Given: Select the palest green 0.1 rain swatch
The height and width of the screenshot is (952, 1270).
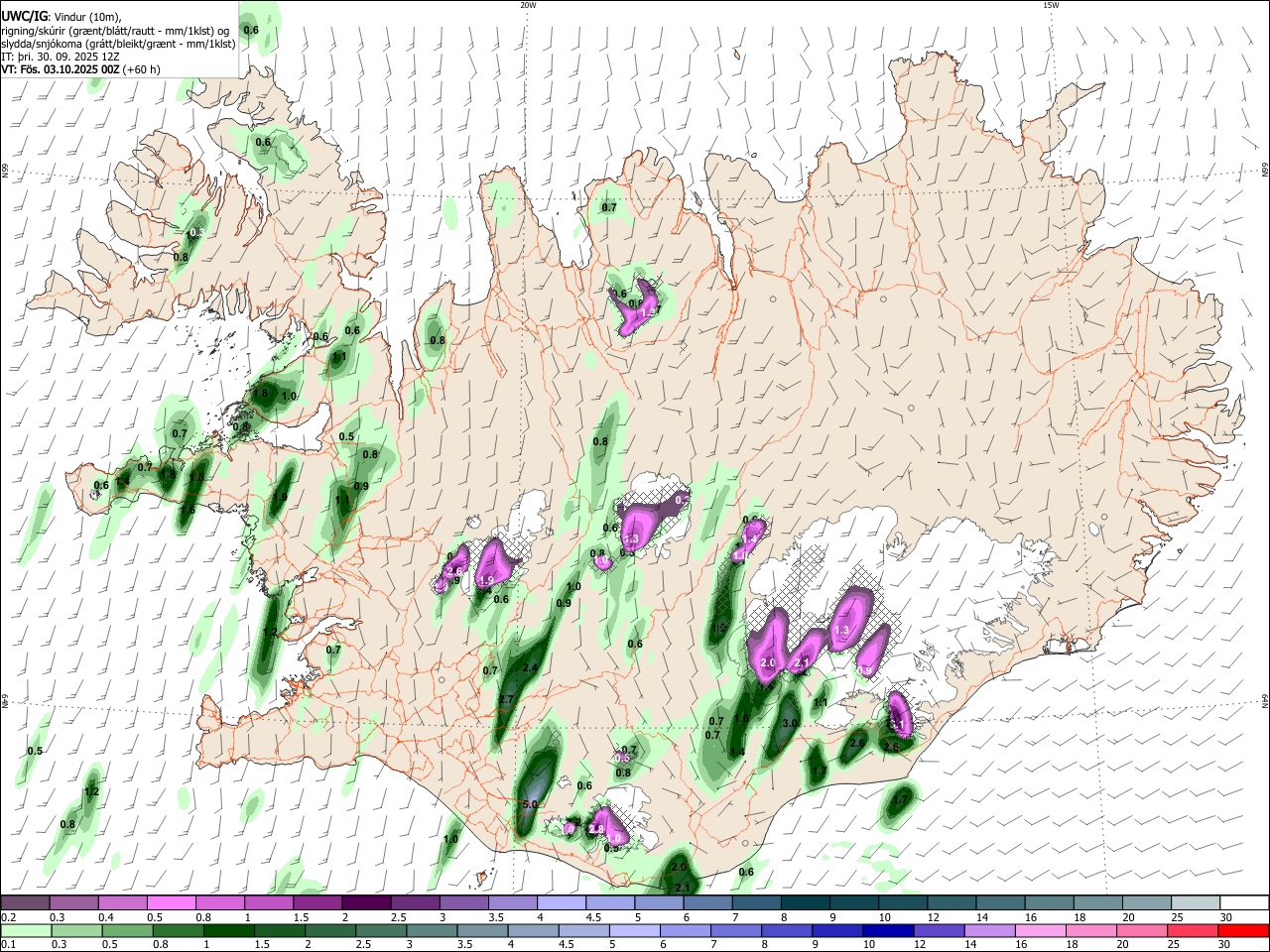Looking at the screenshot, I should (x=26, y=931).
